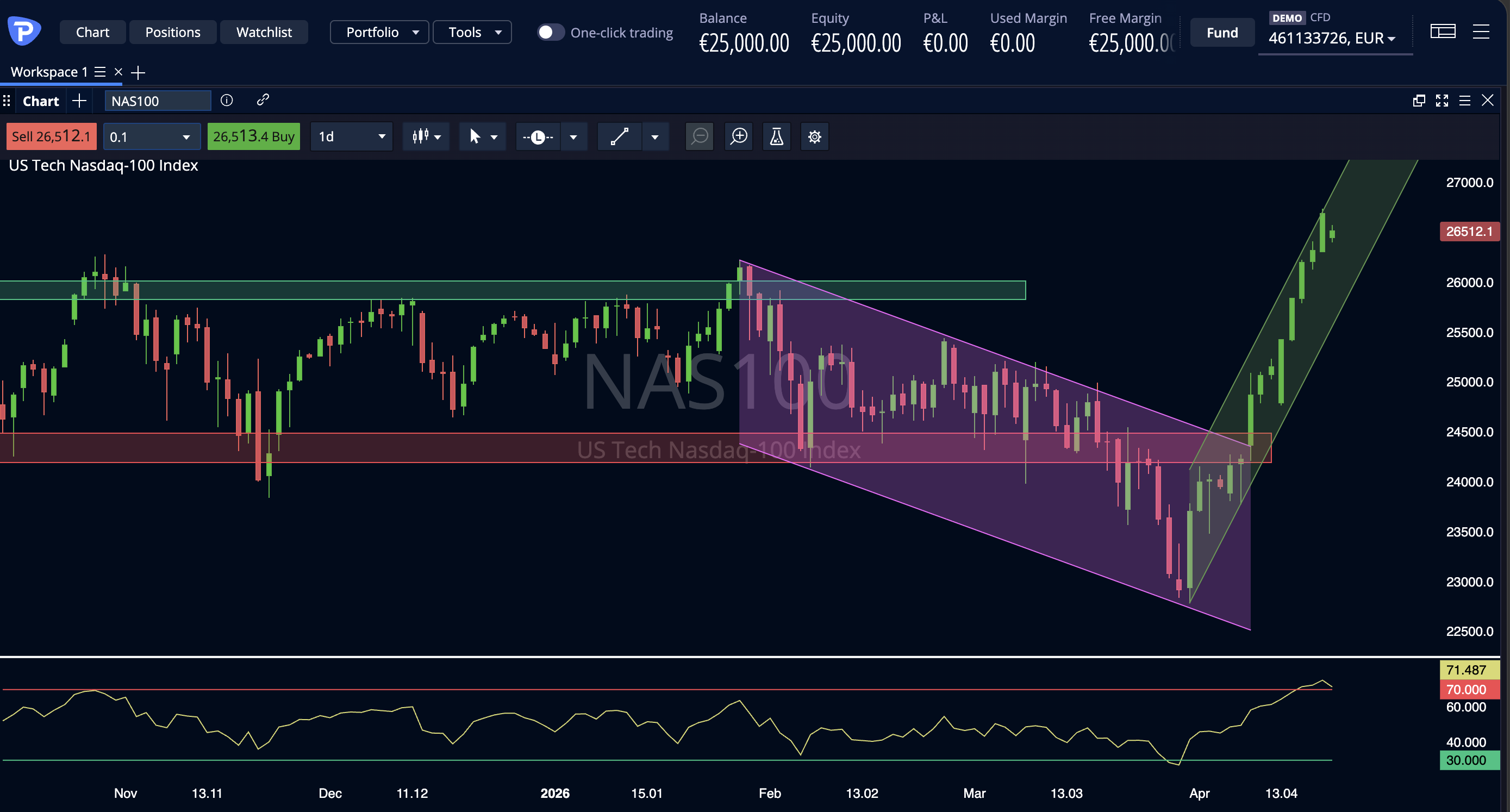This screenshot has width=1510, height=812.
Task: Detach chart into separate window
Action: [x=1419, y=101]
